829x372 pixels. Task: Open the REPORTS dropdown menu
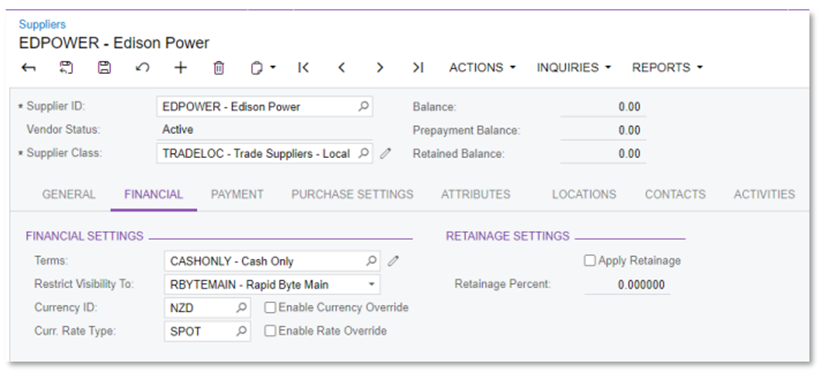(x=667, y=68)
